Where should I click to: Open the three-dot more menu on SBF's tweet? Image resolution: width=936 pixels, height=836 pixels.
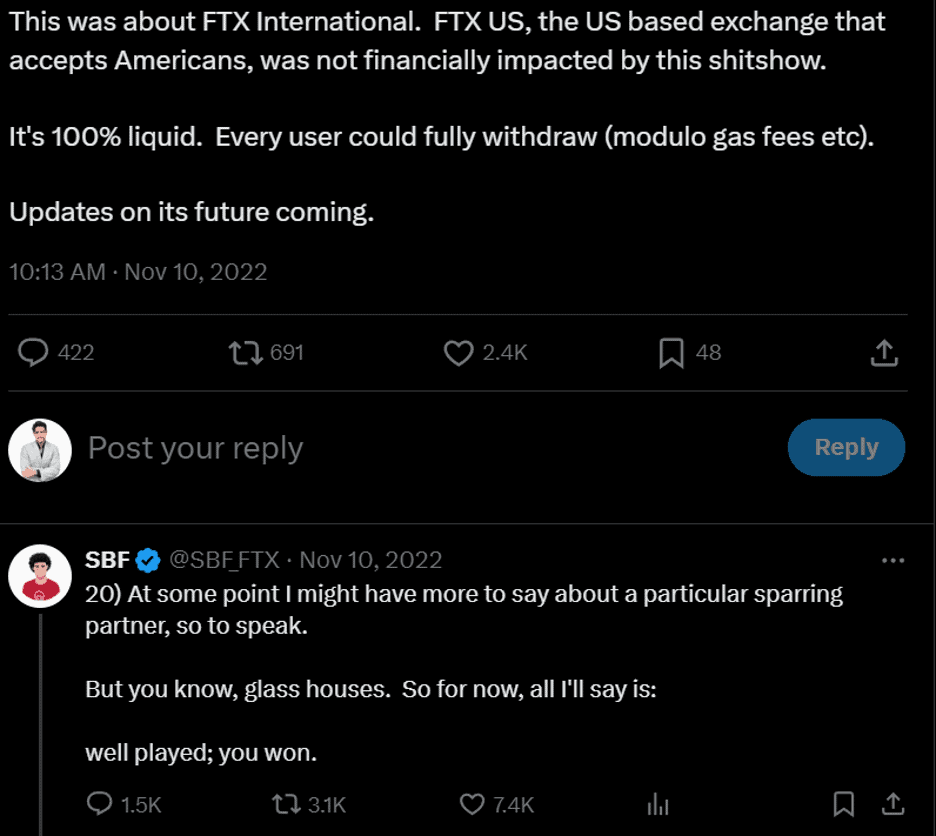point(892,560)
